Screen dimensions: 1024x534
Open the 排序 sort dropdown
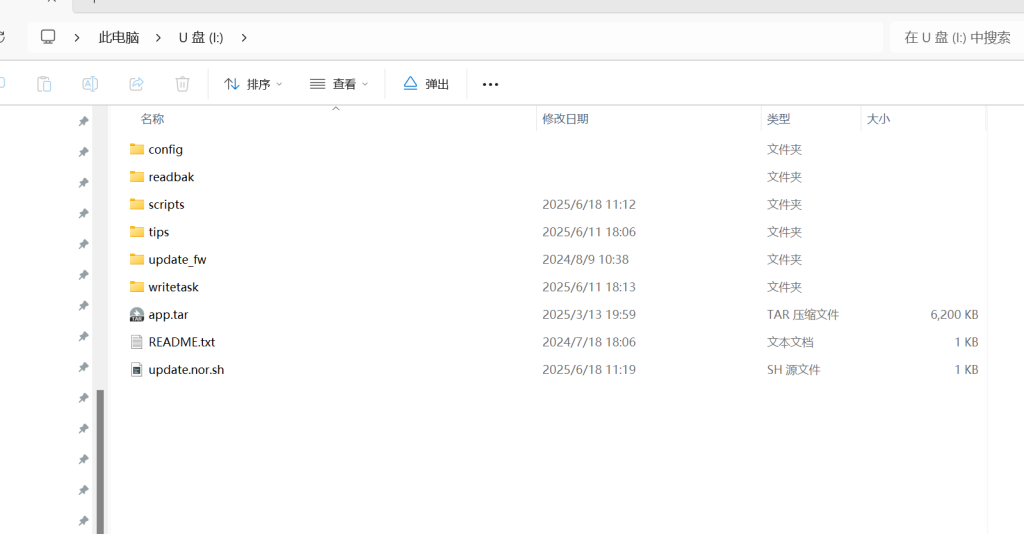point(253,84)
